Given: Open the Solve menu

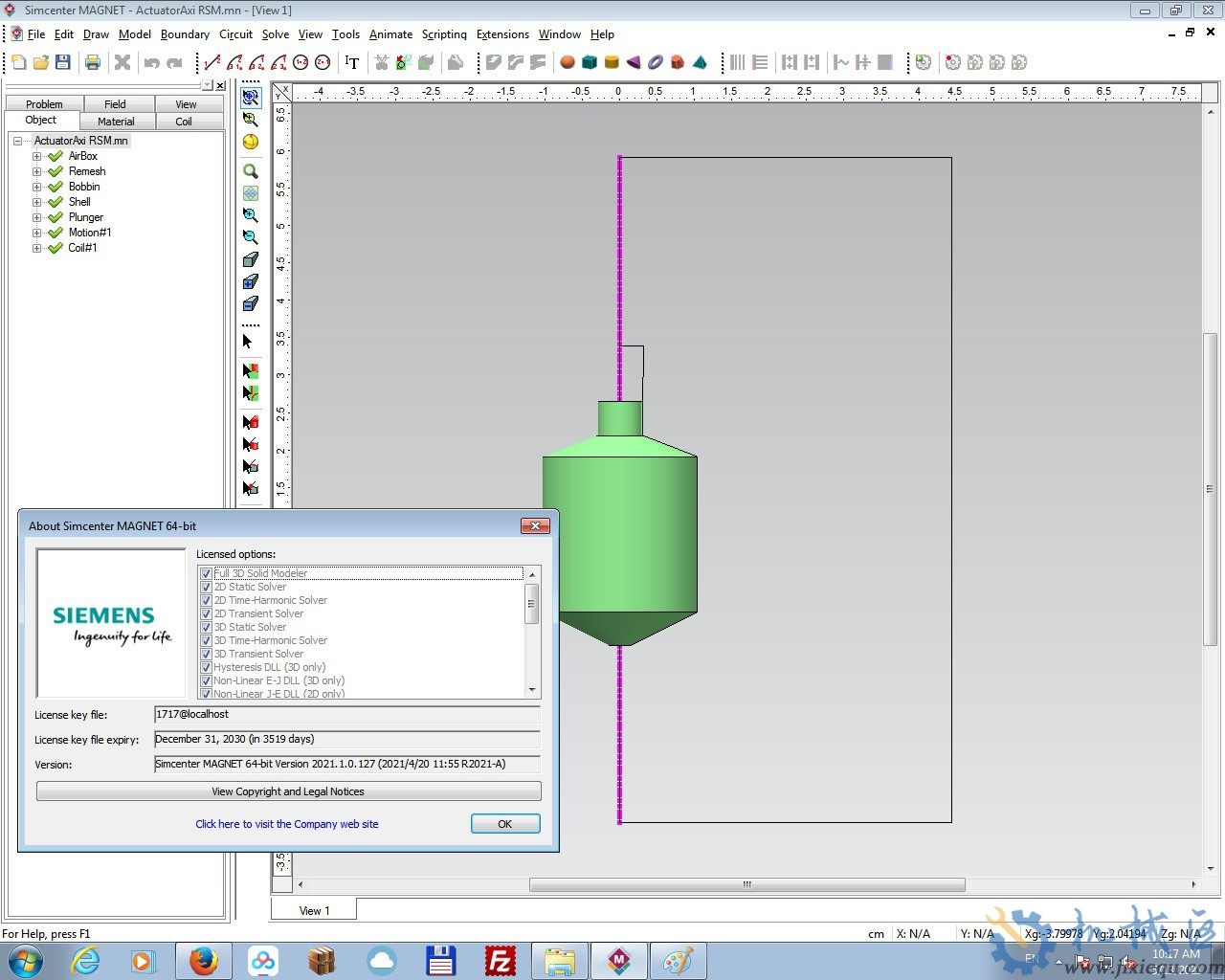Looking at the screenshot, I should (x=275, y=34).
